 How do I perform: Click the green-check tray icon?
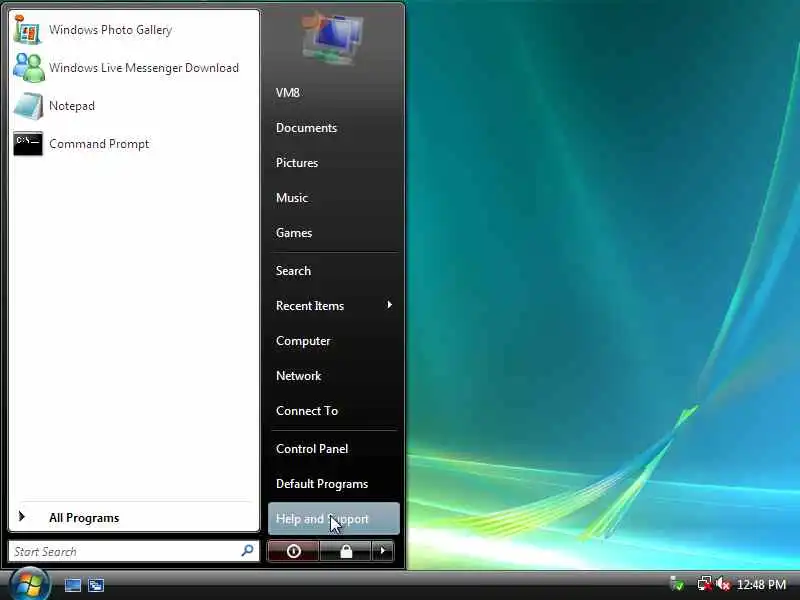677,584
